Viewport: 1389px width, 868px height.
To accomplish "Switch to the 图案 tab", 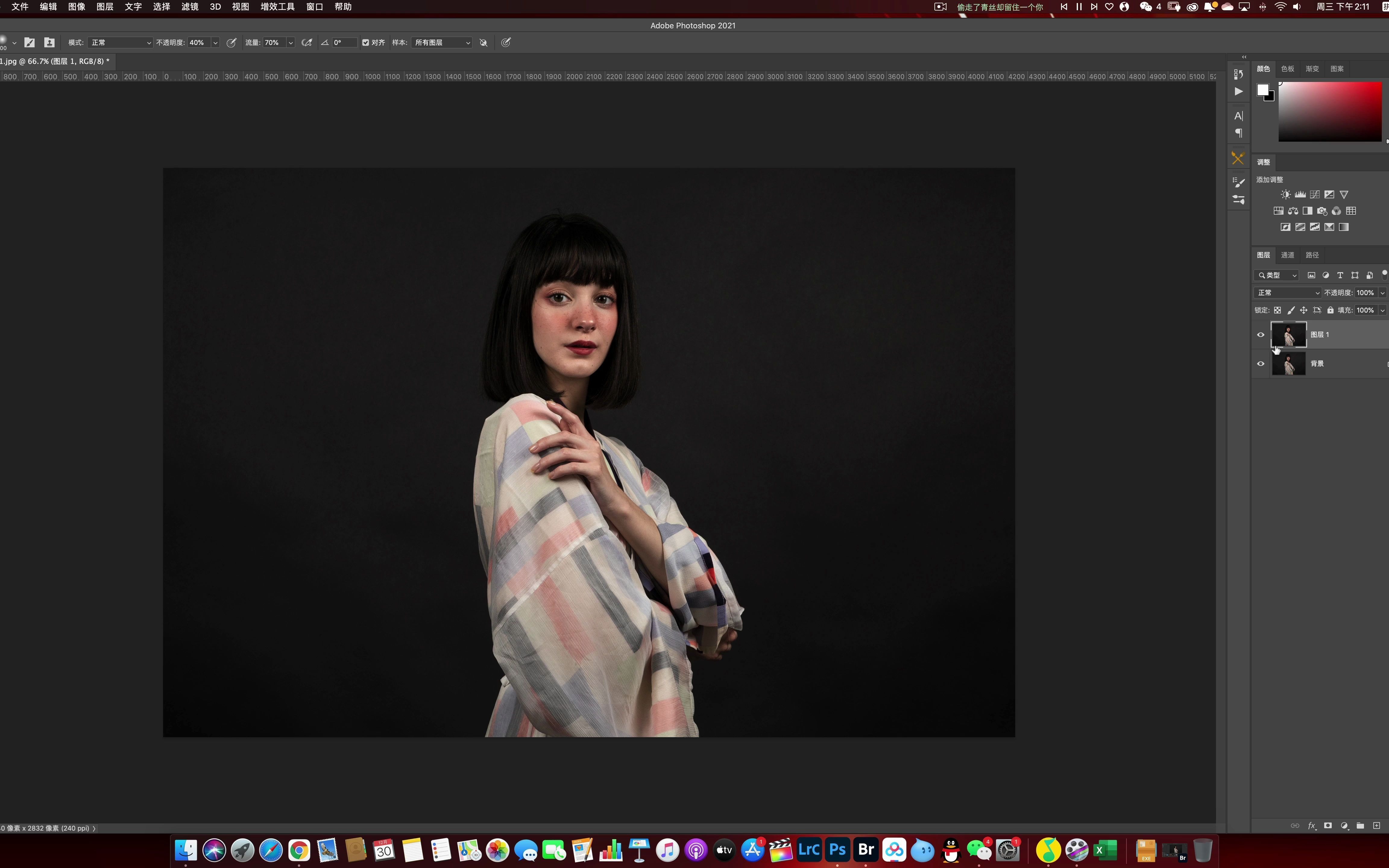I will tap(1337, 69).
